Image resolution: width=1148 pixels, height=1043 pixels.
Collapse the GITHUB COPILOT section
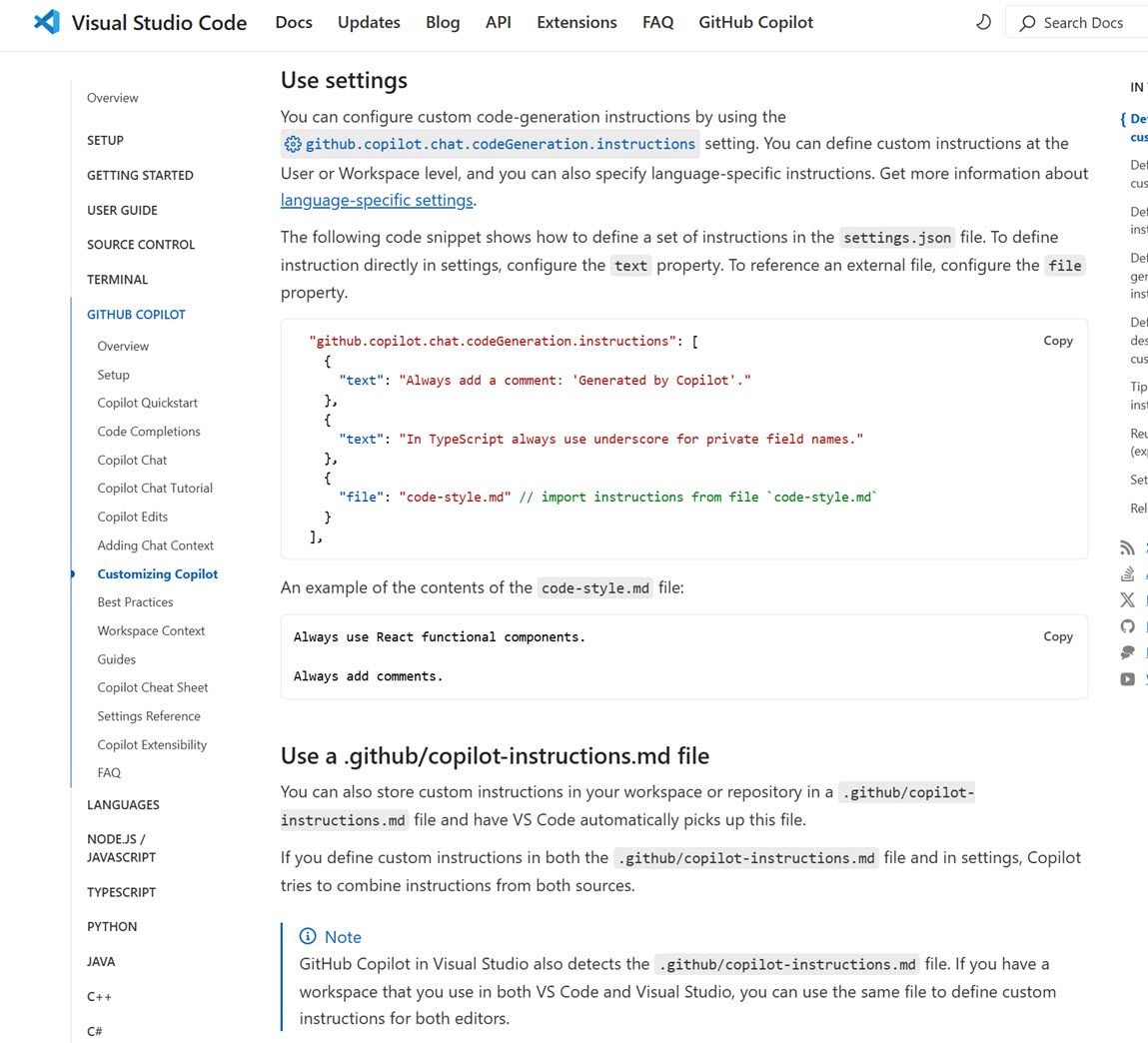(x=136, y=314)
